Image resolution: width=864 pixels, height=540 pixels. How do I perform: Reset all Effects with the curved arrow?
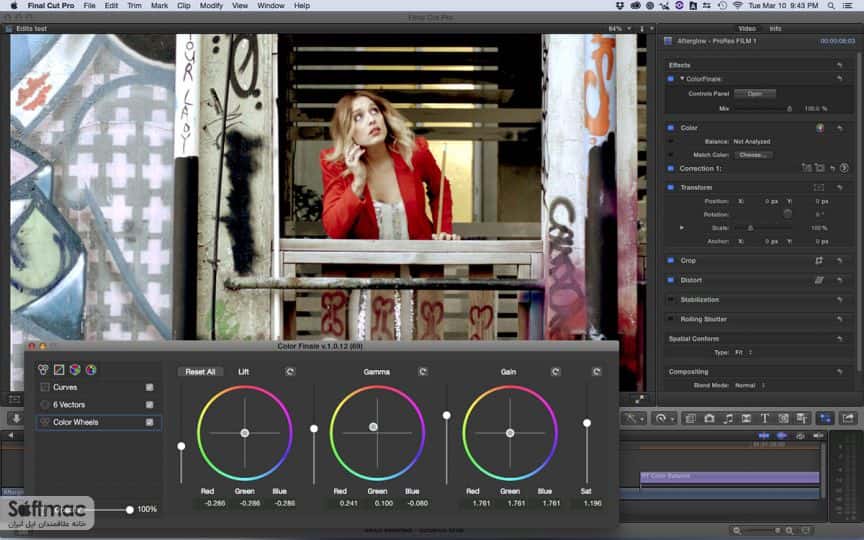[x=839, y=65]
